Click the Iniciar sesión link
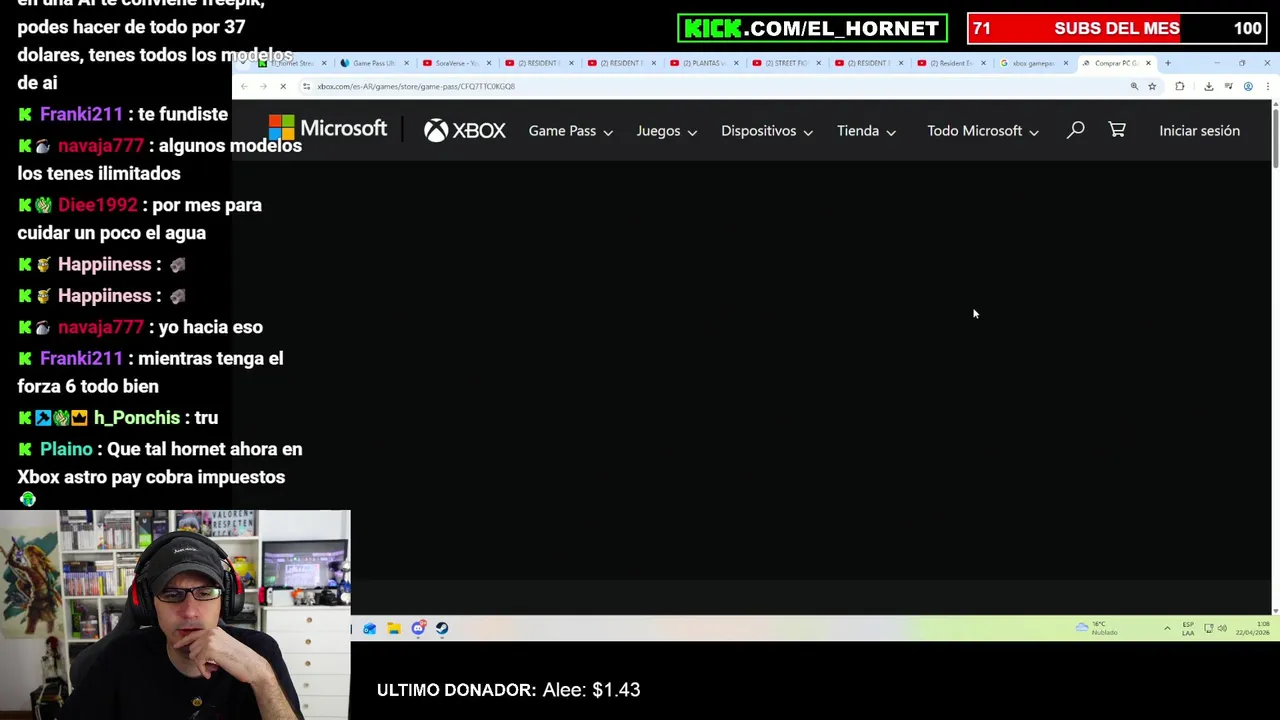 point(1199,131)
